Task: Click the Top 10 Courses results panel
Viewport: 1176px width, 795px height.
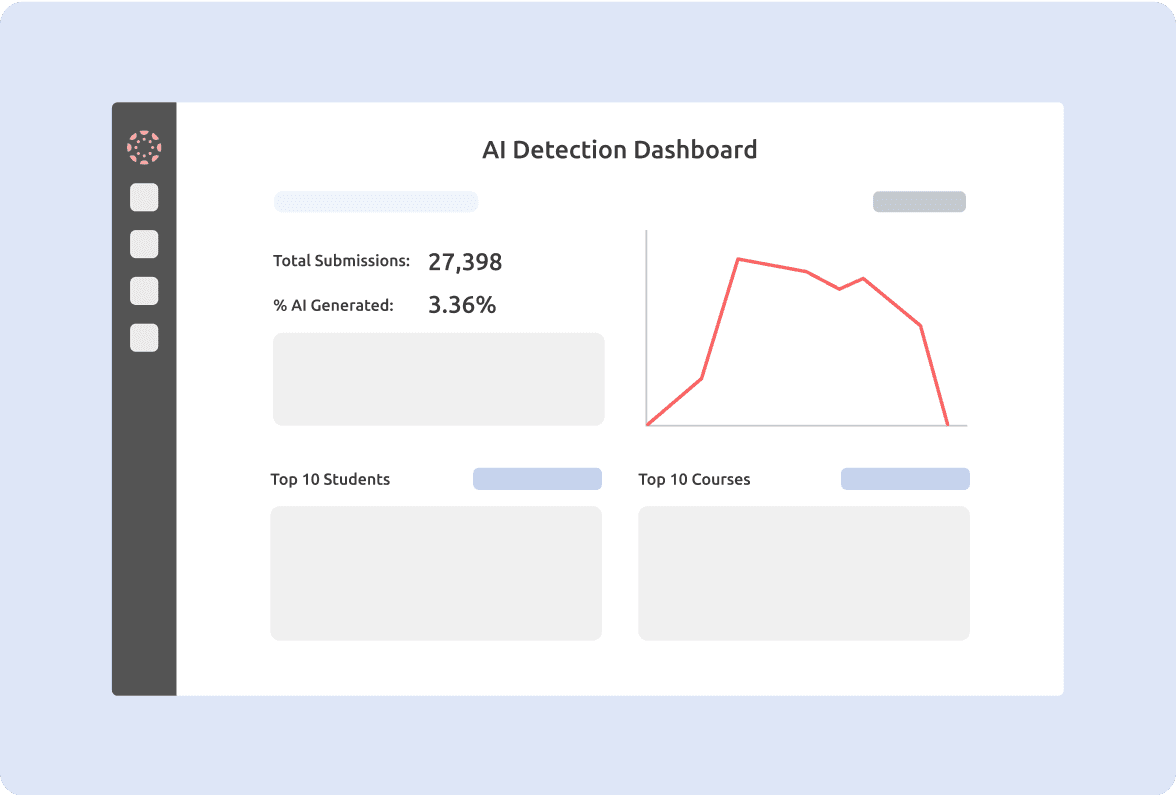Action: coord(803,572)
